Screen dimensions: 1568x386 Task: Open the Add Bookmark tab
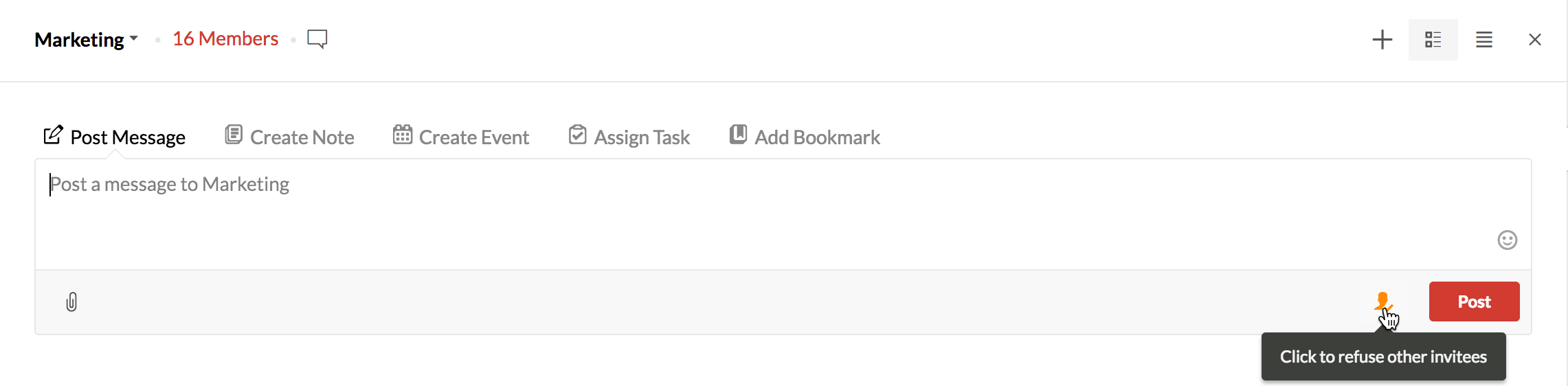[817, 137]
